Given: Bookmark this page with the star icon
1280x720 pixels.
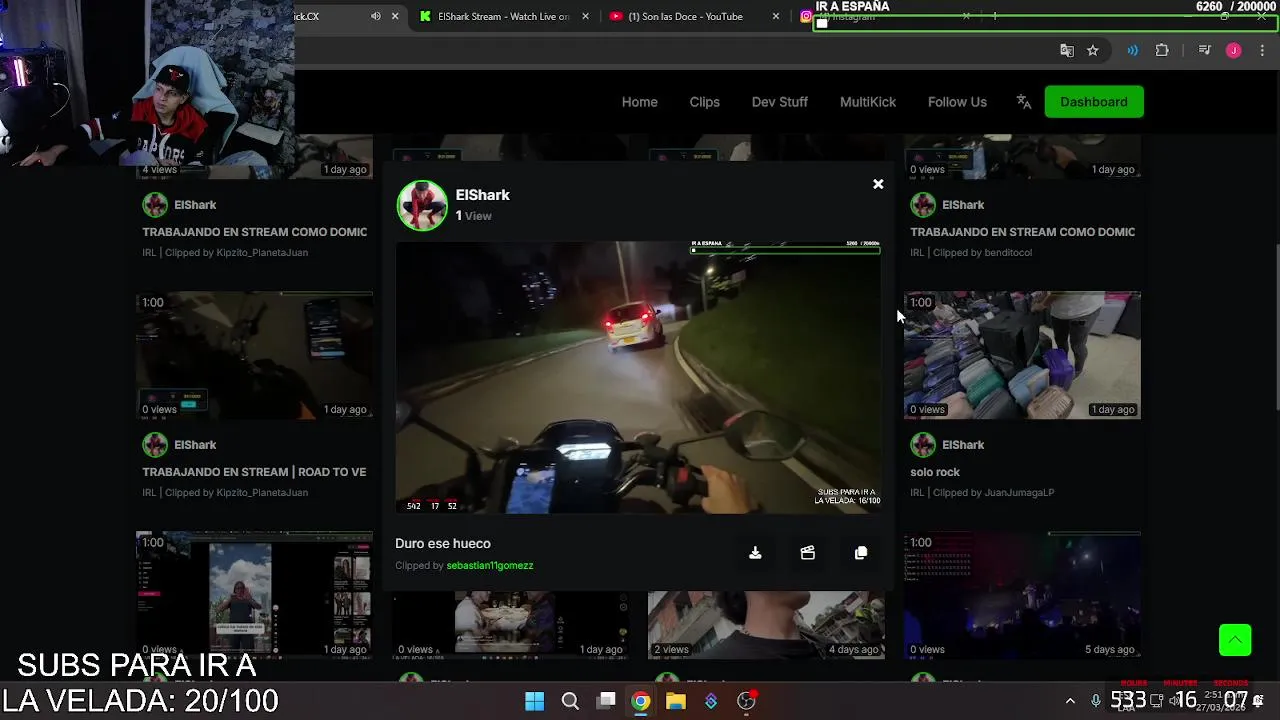Looking at the screenshot, I should [x=1093, y=50].
